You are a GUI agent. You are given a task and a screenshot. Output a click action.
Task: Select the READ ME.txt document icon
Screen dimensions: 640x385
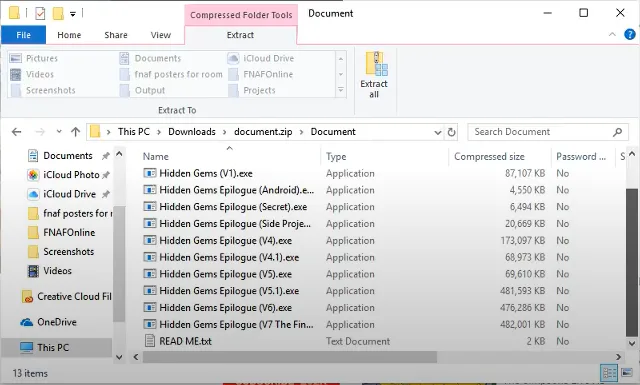pyautogui.click(x=150, y=340)
